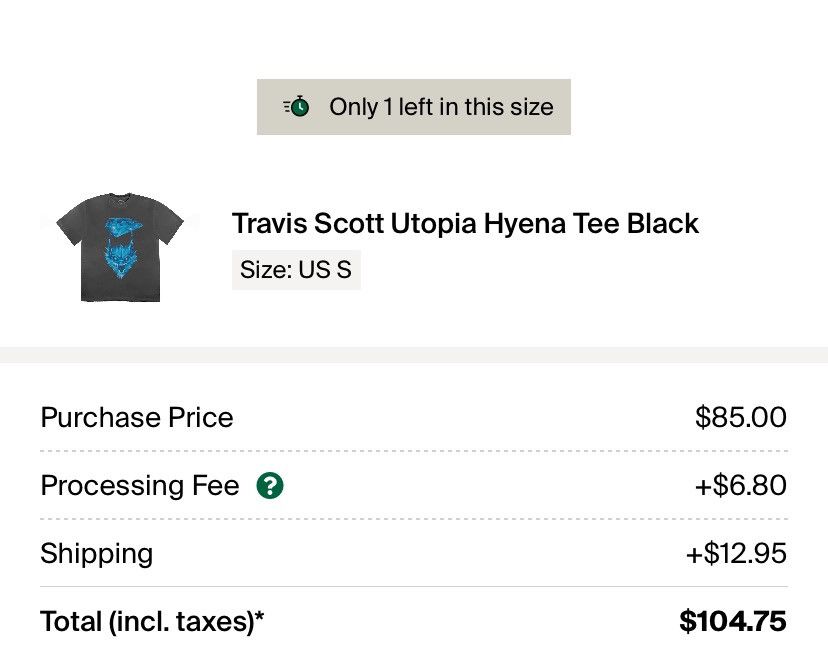
Task: Click the $85.00 Purchase Price amount
Action: pyautogui.click(x=741, y=417)
